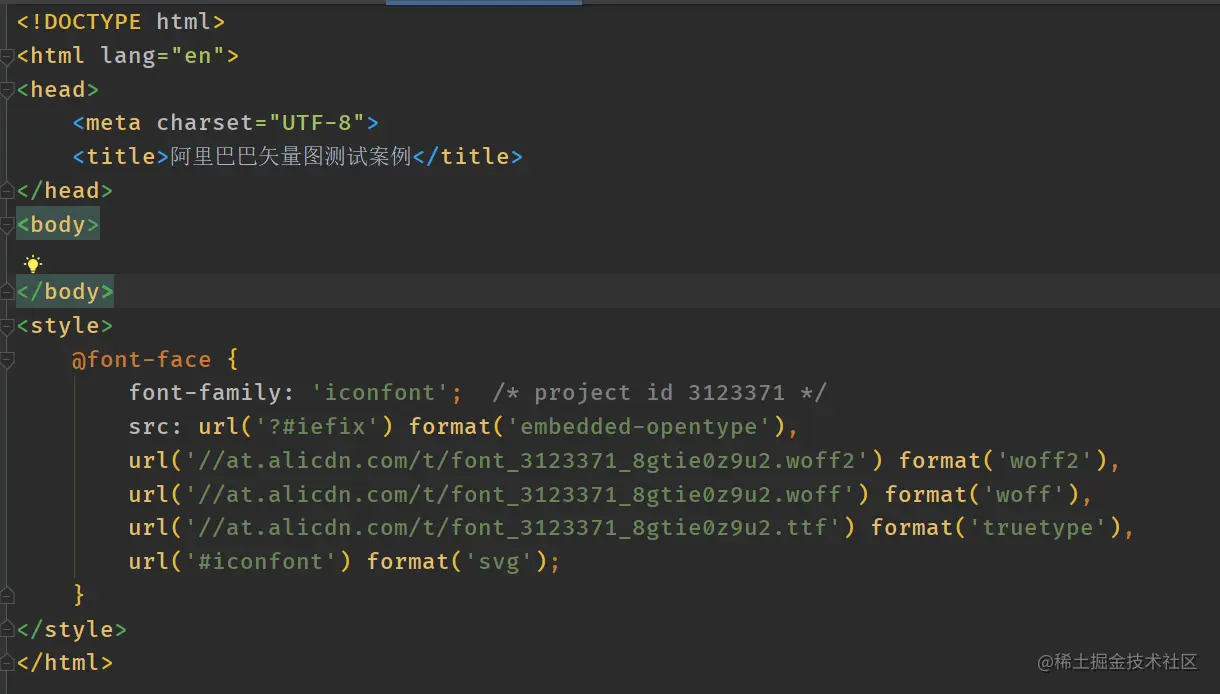
Task: Click the closing </title> tag
Action: 468,157
